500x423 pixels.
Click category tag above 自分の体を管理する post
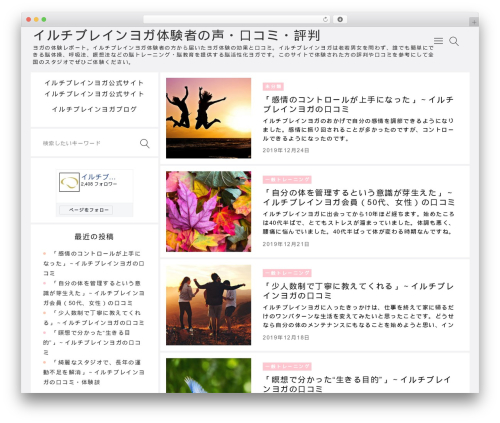tap(287, 180)
